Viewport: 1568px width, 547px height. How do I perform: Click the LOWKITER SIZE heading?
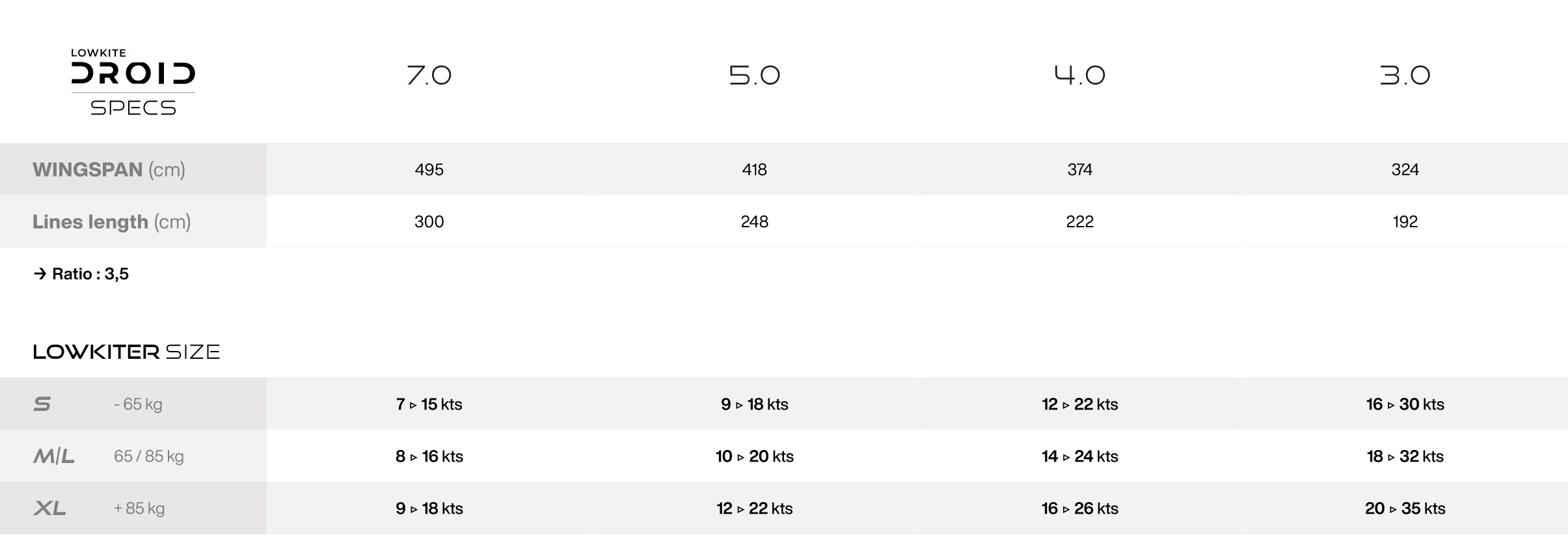pyautogui.click(x=127, y=352)
